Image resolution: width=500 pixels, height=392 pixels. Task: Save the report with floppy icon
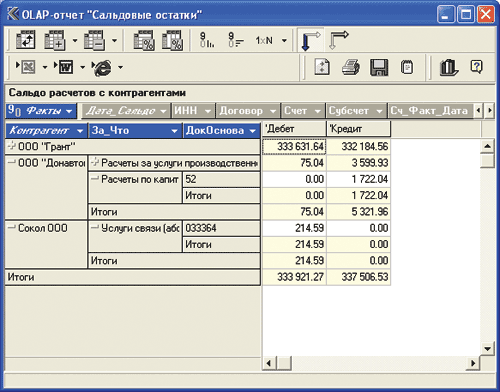pos(379,67)
